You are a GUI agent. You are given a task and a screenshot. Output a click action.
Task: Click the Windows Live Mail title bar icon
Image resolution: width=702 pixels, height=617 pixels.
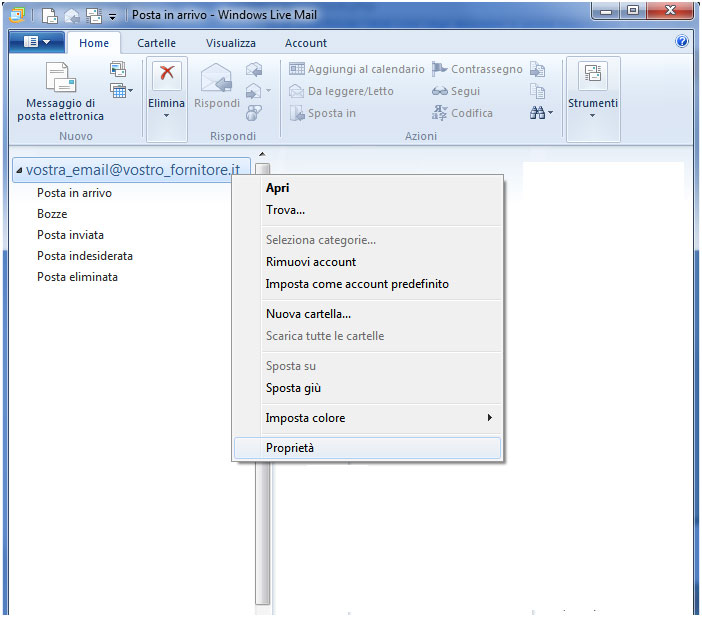(x=17, y=15)
